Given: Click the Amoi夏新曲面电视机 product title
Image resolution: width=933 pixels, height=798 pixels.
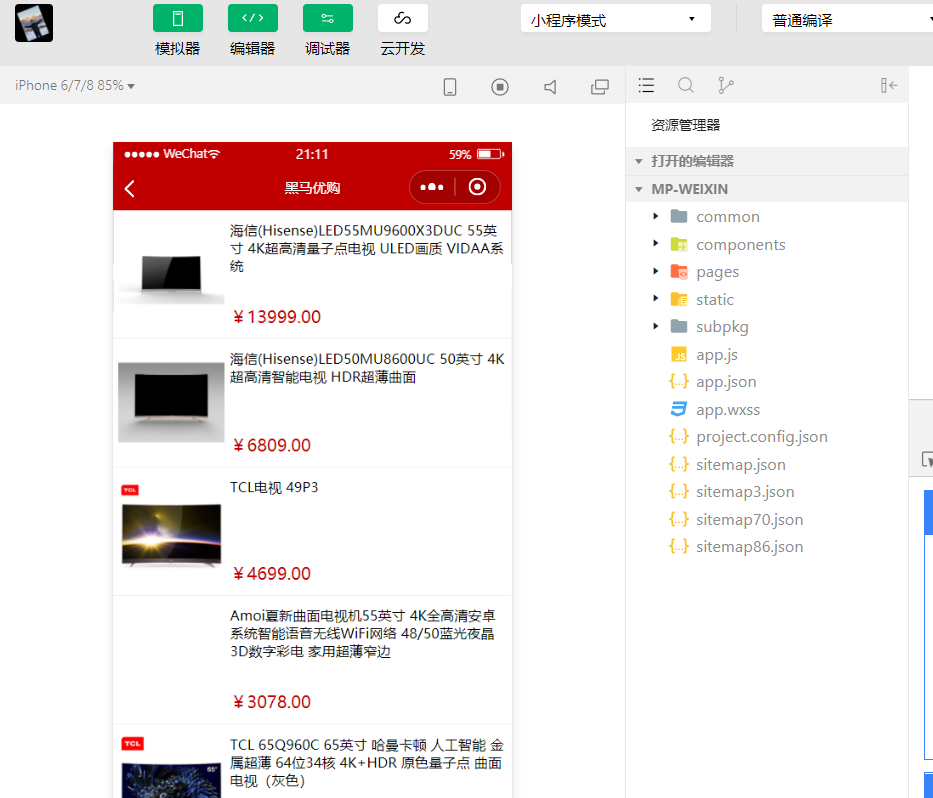Looking at the screenshot, I should 363,634.
